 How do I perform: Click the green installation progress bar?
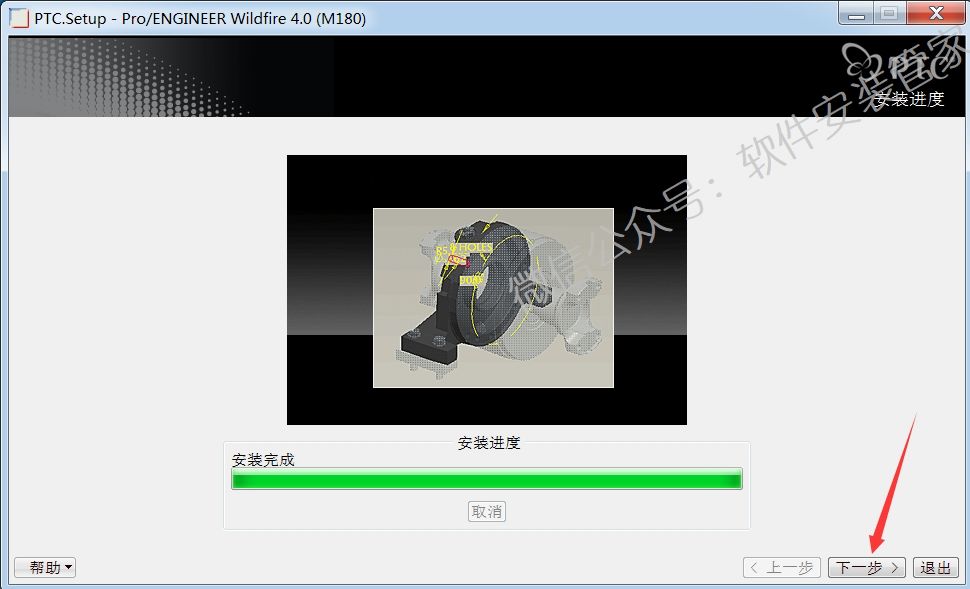click(x=487, y=481)
